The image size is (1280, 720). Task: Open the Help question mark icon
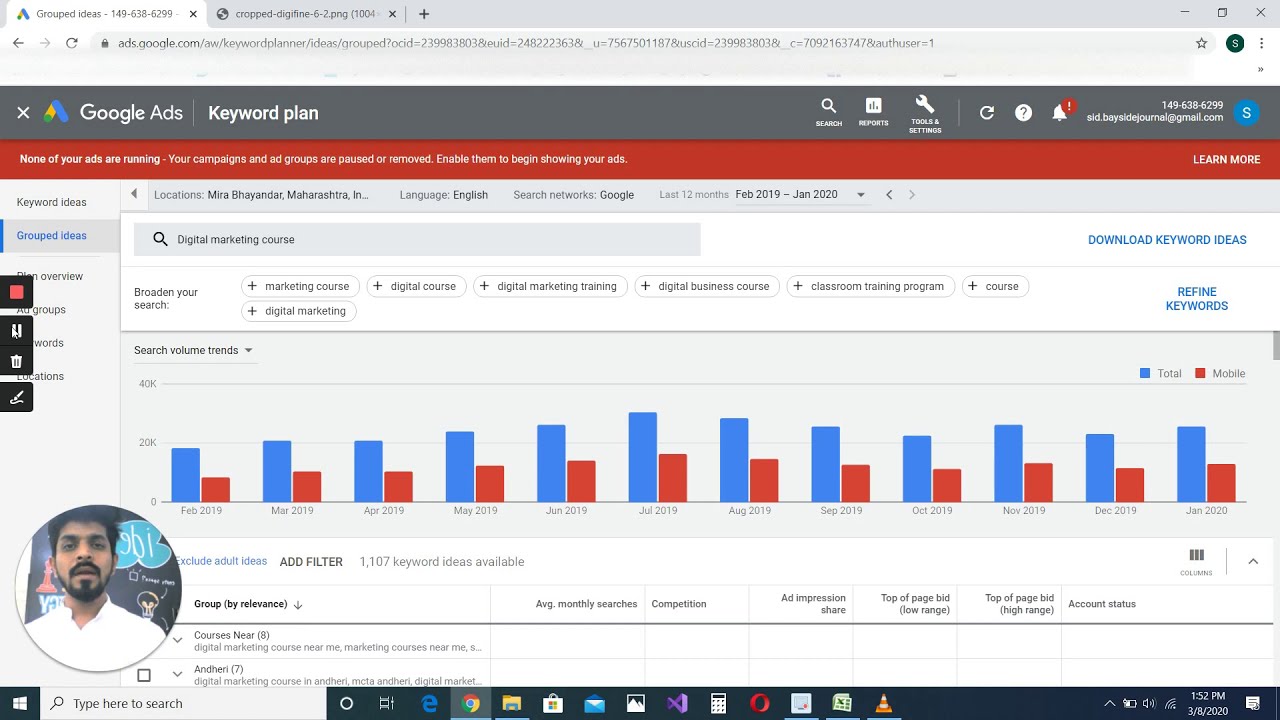pos(1023,113)
